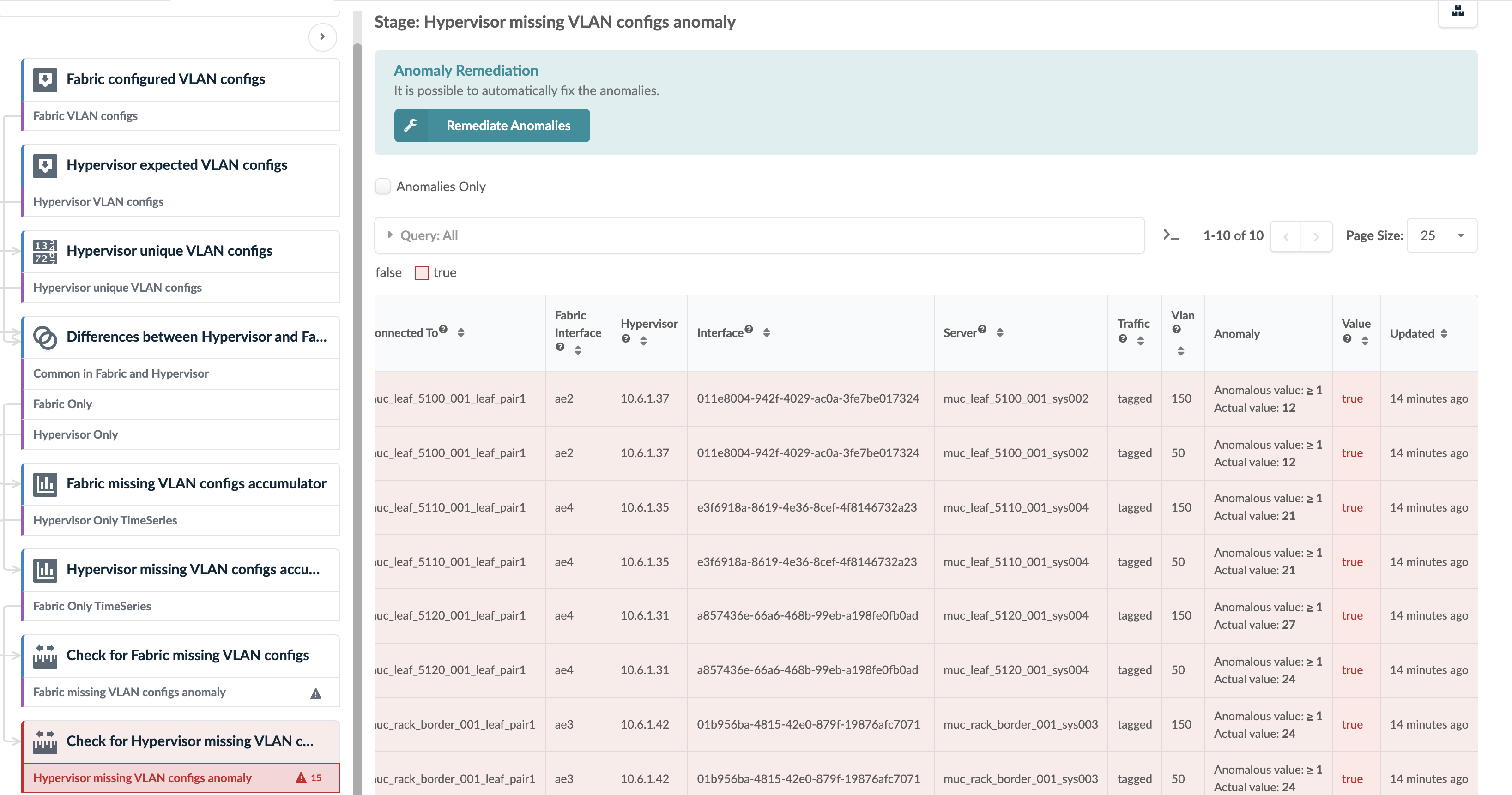
Task: Select Common in Fabric and Hypervisor stage
Action: pyautogui.click(x=121, y=374)
